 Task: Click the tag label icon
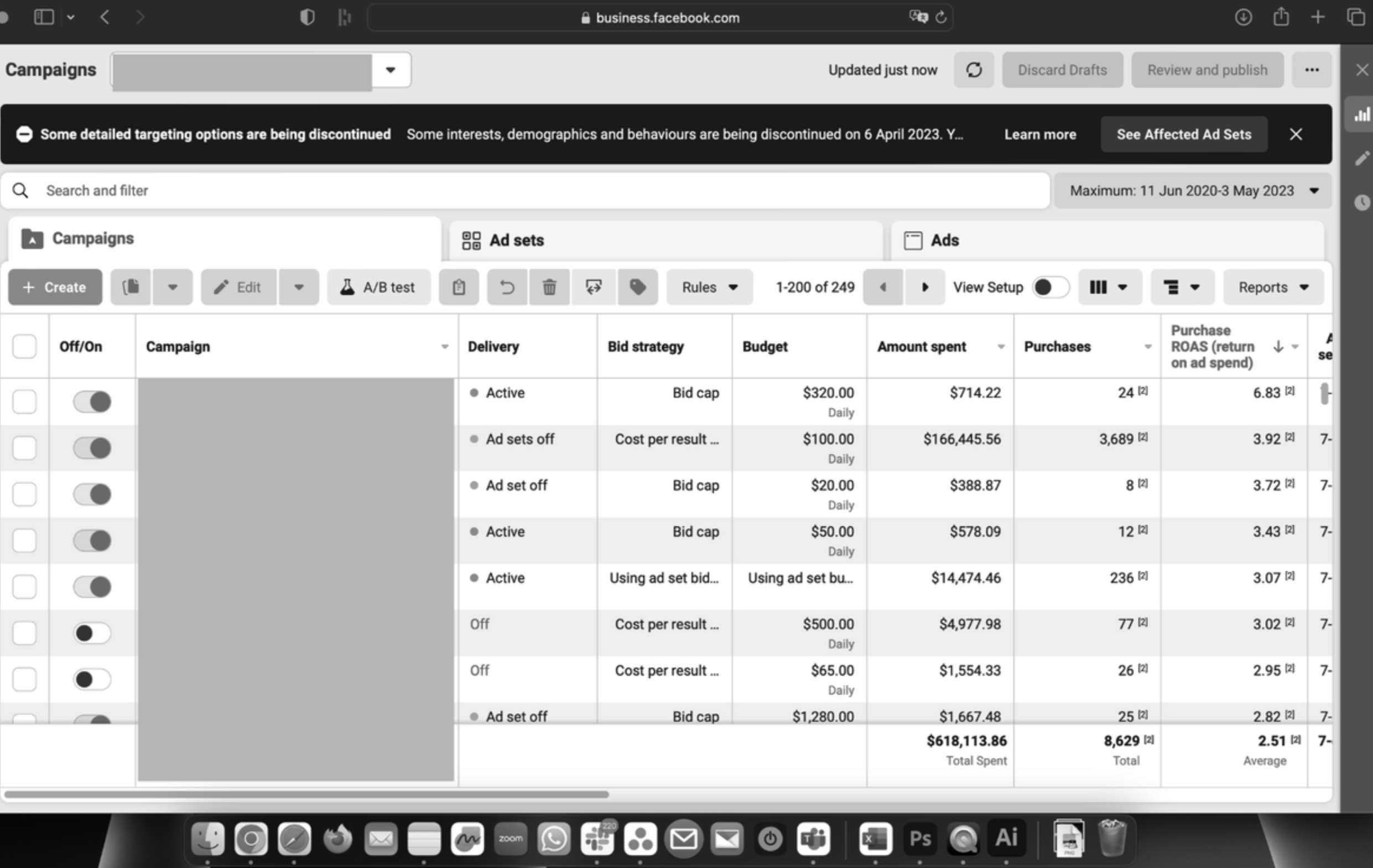(x=637, y=287)
